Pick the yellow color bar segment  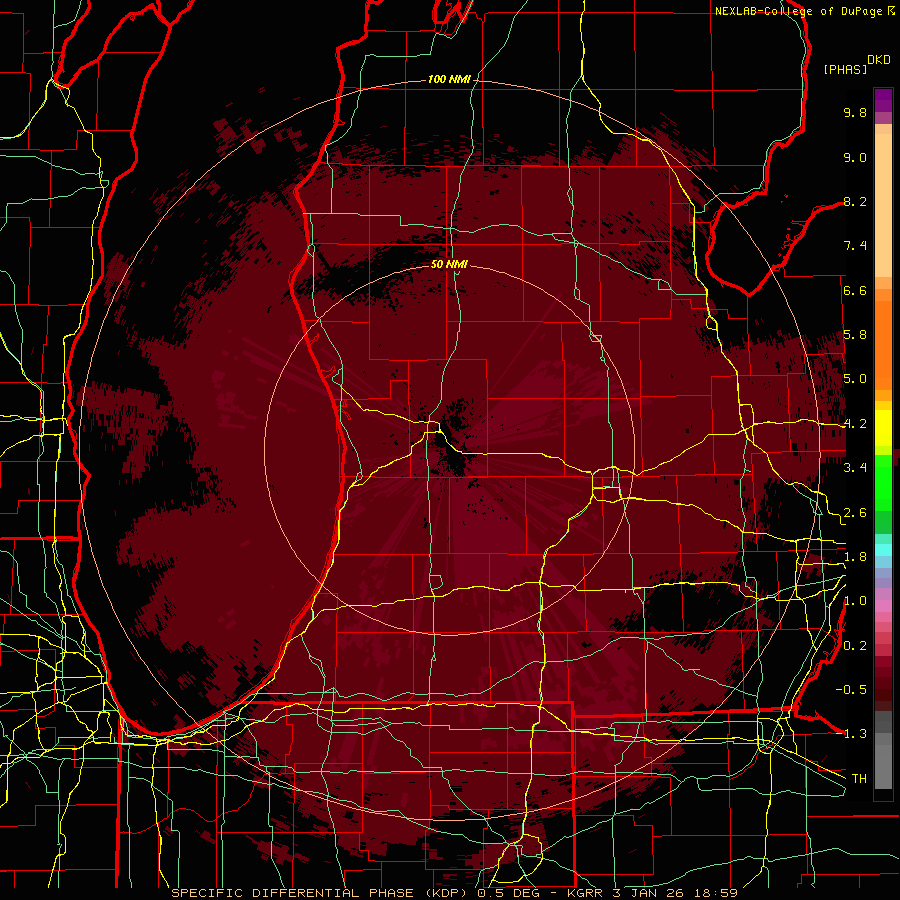(x=883, y=428)
